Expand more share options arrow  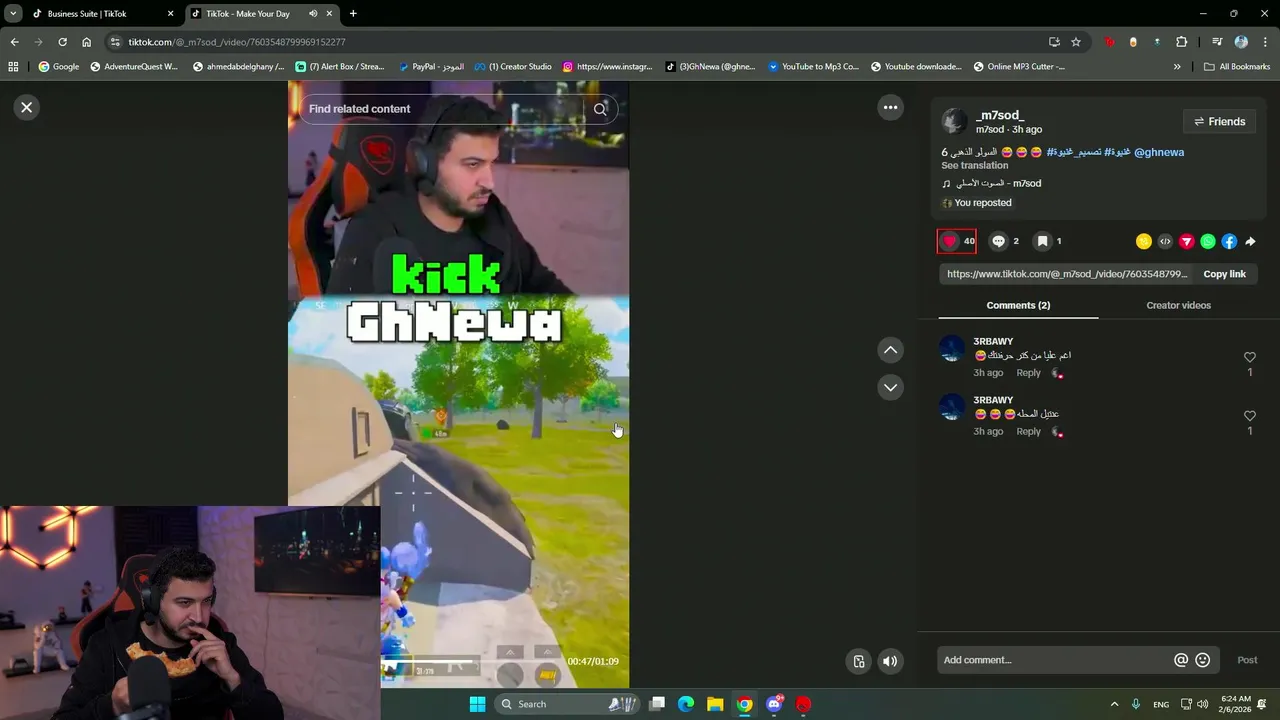[x=1250, y=241]
